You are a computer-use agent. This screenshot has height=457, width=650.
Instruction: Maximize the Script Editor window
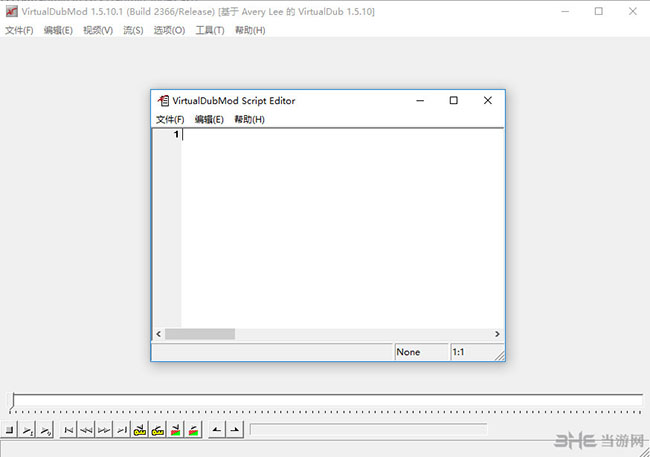(454, 100)
